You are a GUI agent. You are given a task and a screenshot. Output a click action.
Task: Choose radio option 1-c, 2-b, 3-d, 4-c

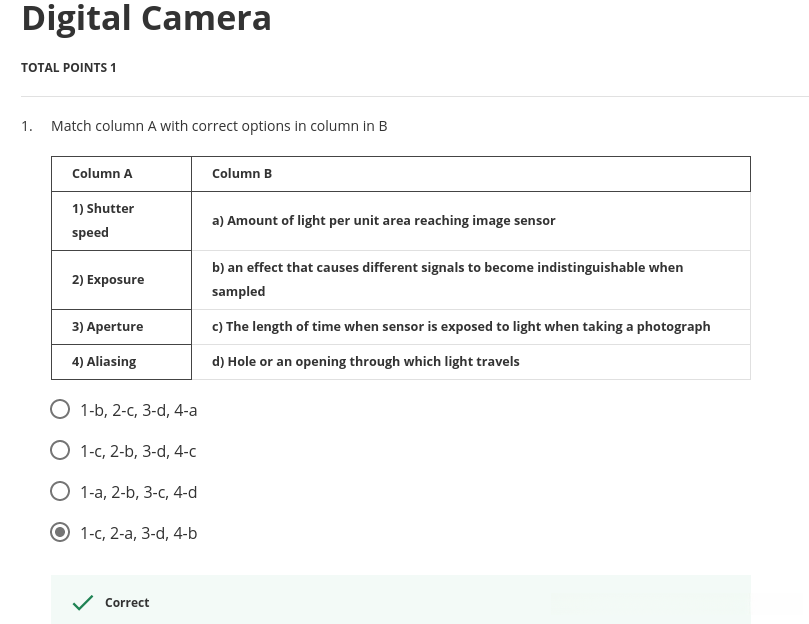60,451
